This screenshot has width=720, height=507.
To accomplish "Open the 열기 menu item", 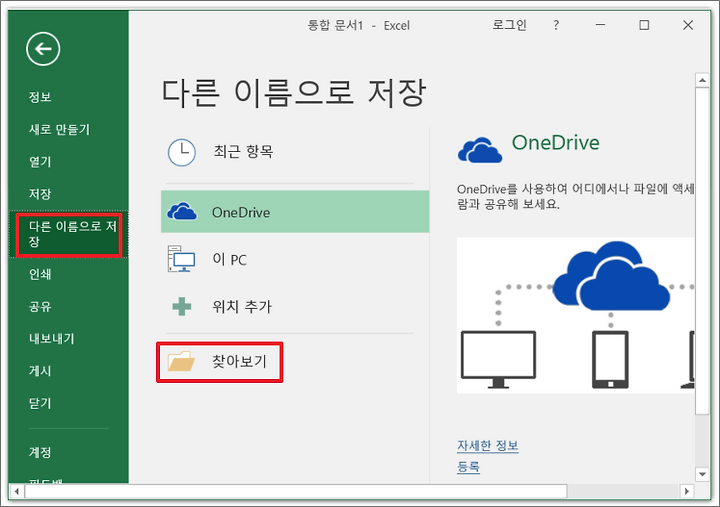I will click(x=40, y=162).
